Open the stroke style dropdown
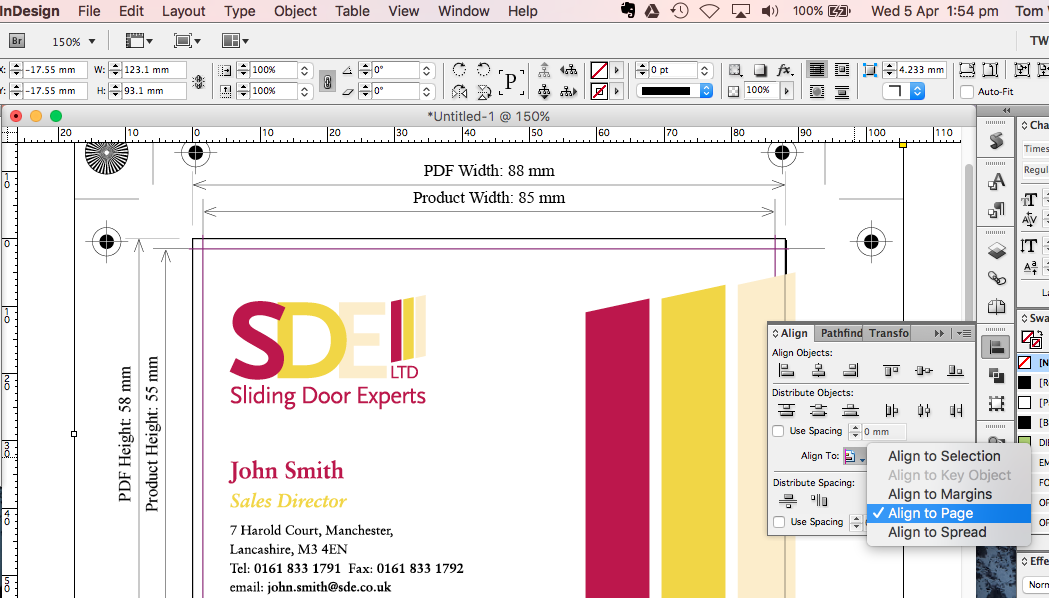Image resolution: width=1049 pixels, height=598 pixels. (674, 91)
